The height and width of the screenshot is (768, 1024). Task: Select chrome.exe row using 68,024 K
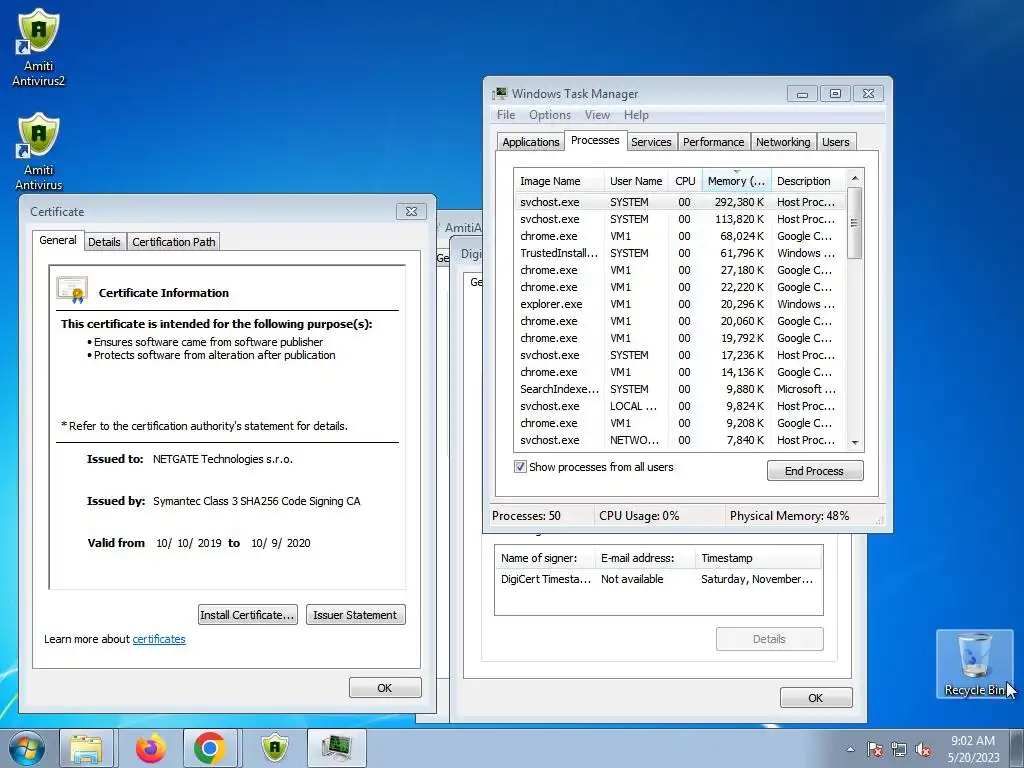coord(679,236)
